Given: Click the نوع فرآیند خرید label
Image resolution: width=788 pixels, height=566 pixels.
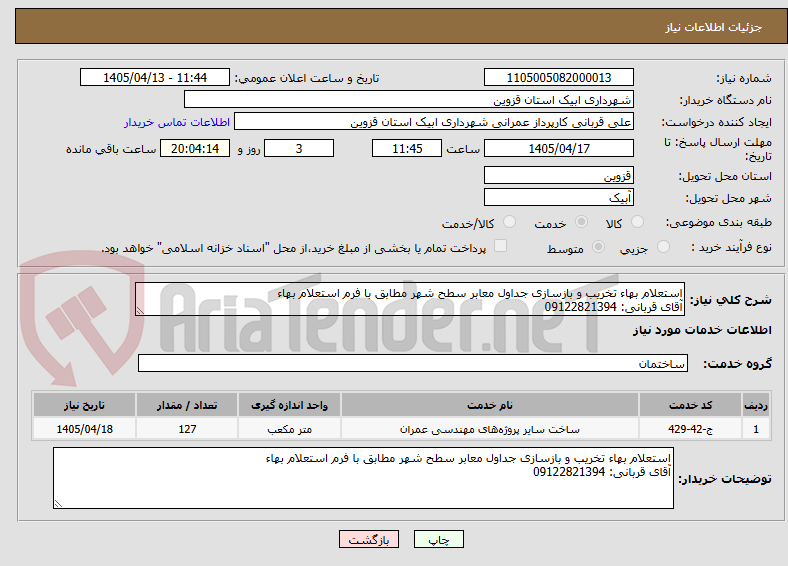Looking at the screenshot, I should [x=731, y=247].
